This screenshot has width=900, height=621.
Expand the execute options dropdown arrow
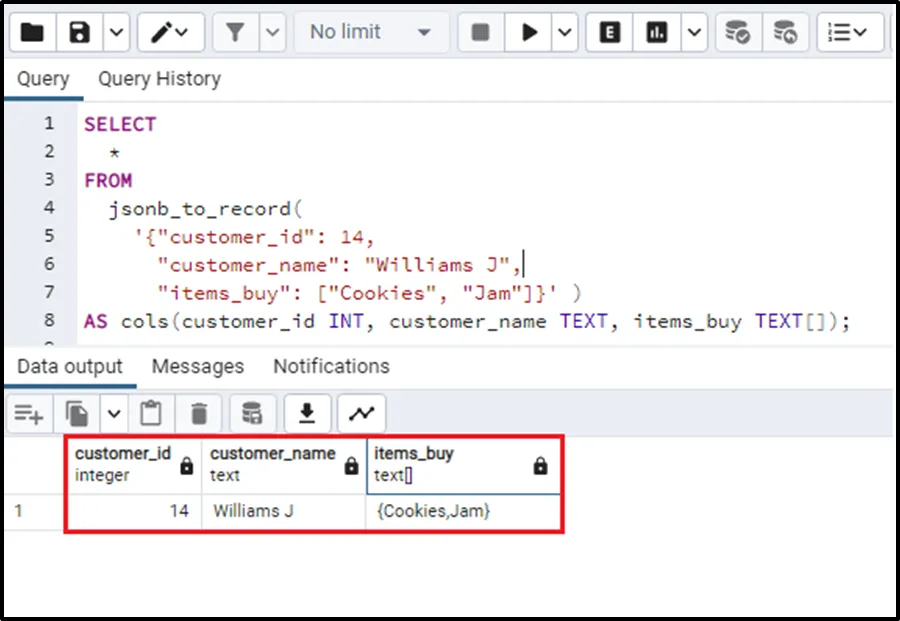[x=565, y=33]
